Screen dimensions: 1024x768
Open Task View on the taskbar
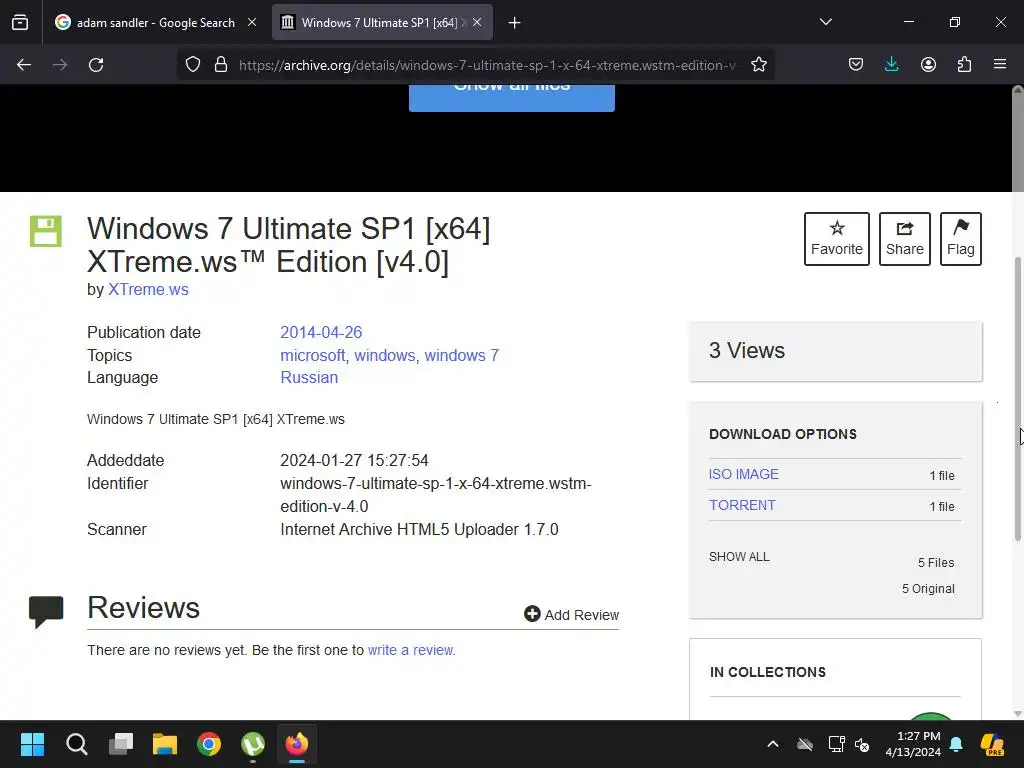(121, 744)
